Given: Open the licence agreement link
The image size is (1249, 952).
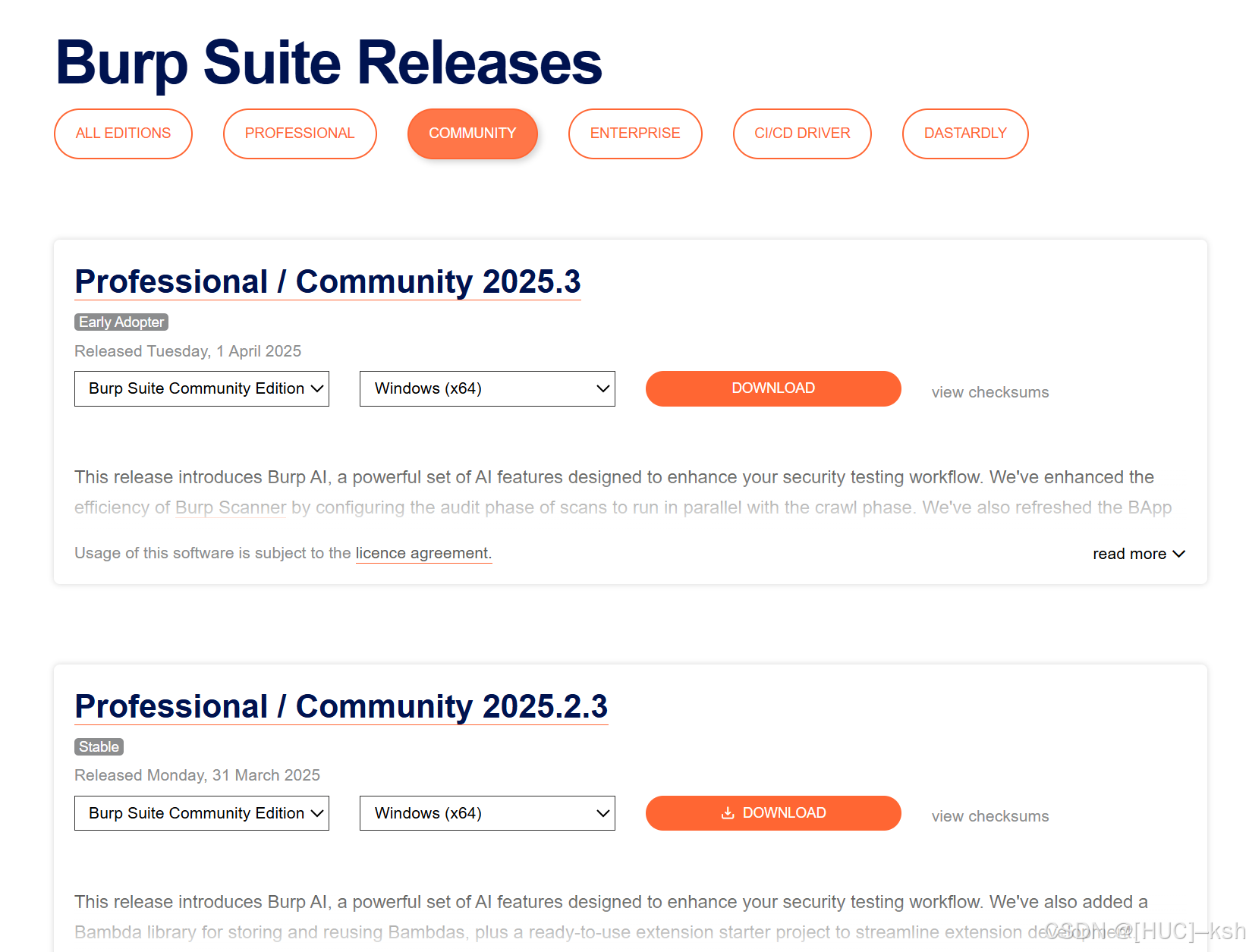Looking at the screenshot, I should pos(423,553).
